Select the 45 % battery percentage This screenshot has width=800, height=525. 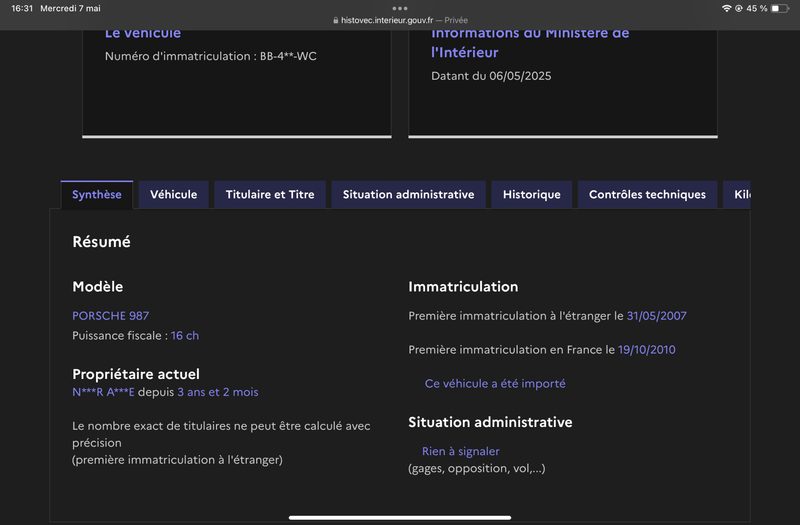757,8
